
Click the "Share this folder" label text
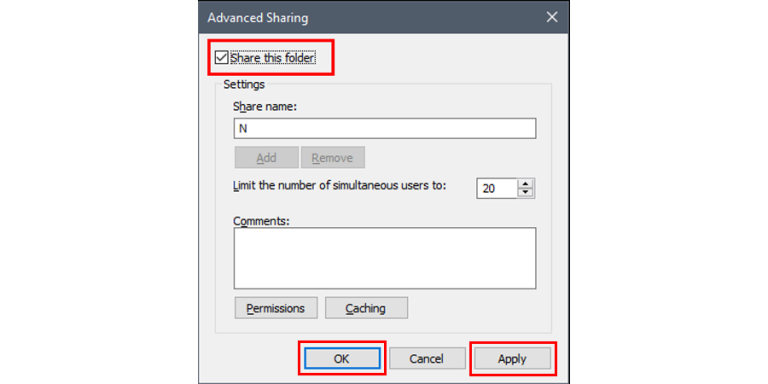click(x=273, y=58)
